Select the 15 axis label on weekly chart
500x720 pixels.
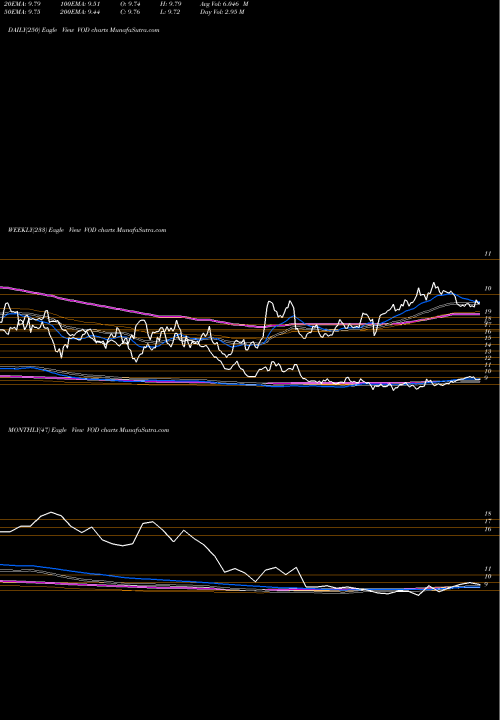(488, 338)
